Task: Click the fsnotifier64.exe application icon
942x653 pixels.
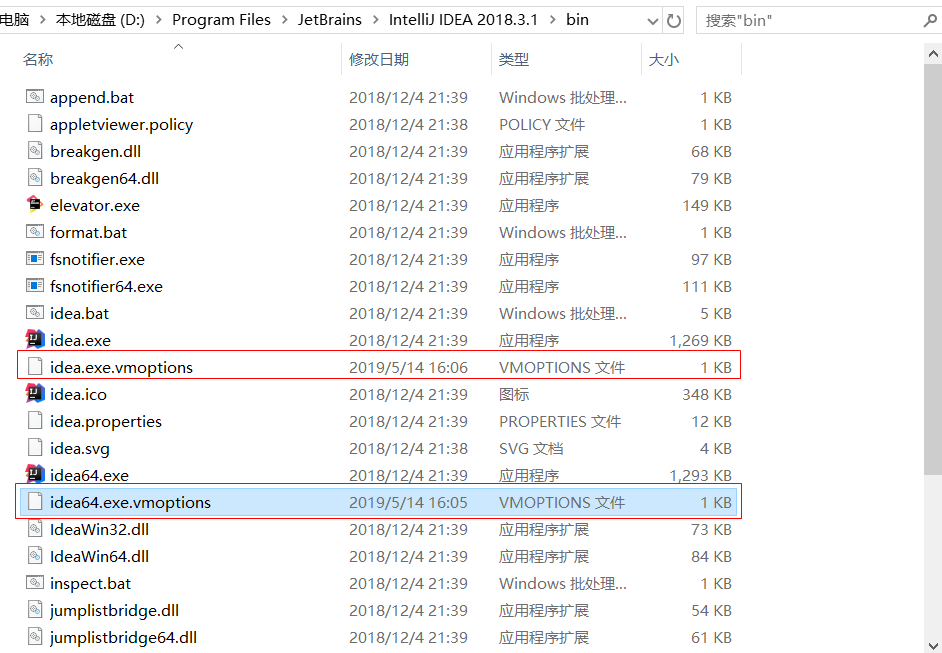Action: tap(35, 286)
